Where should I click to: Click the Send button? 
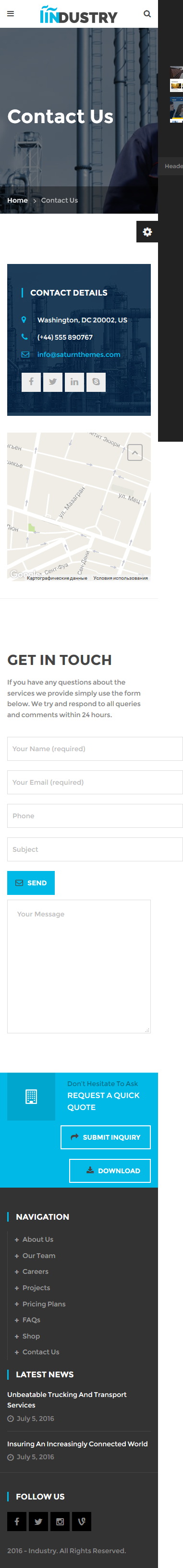tap(31, 882)
